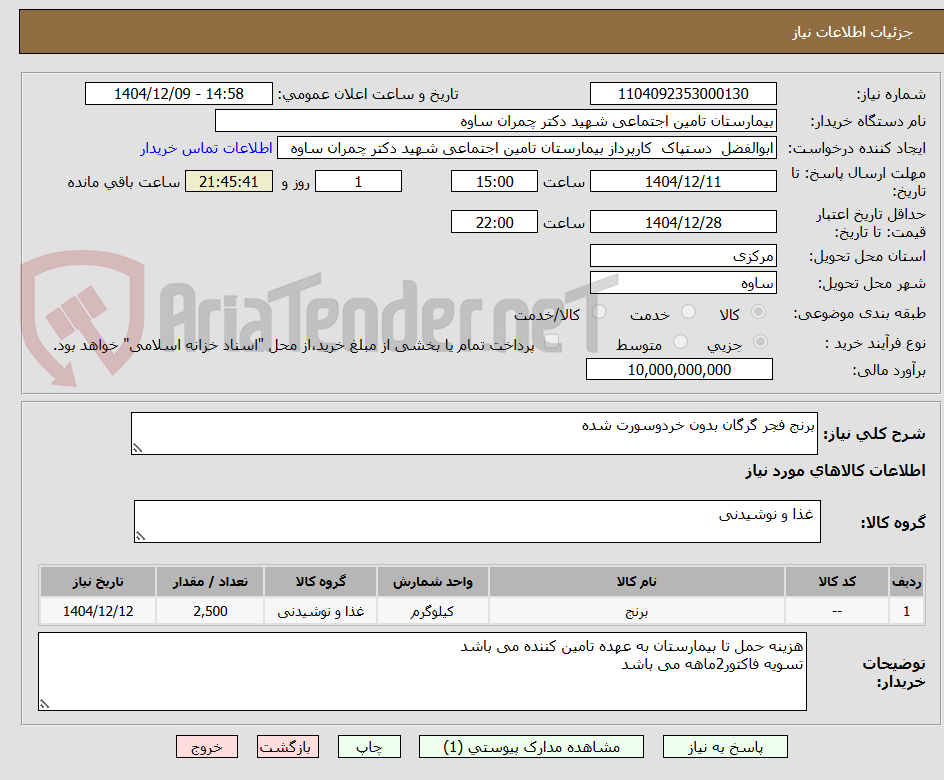
Task: Click the کیلوگرم unit cell
Action: point(432,611)
